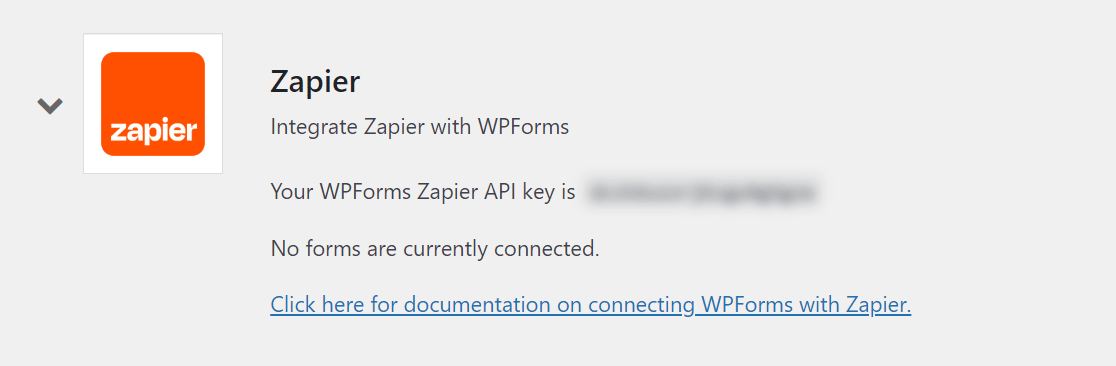
Task: Select the "Integrate Zapier with WPForms" description
Action: pos(420,128)
